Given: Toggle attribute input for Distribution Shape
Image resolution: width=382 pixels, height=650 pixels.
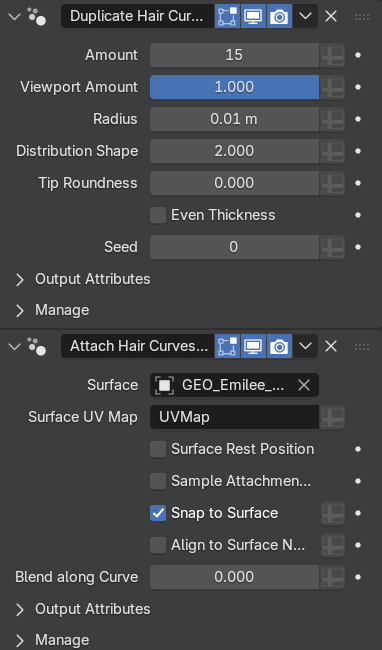Looking at the screenshot, I should [x=333, y=151].
